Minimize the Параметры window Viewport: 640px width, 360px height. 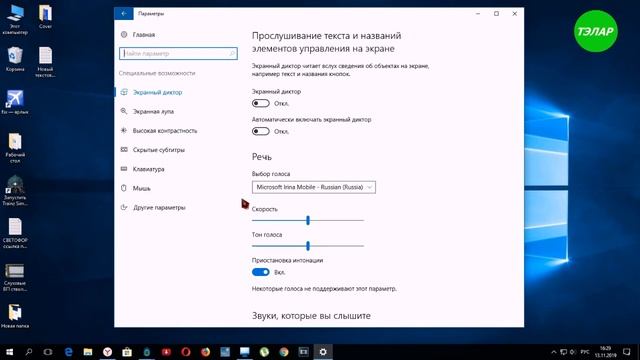478,13
